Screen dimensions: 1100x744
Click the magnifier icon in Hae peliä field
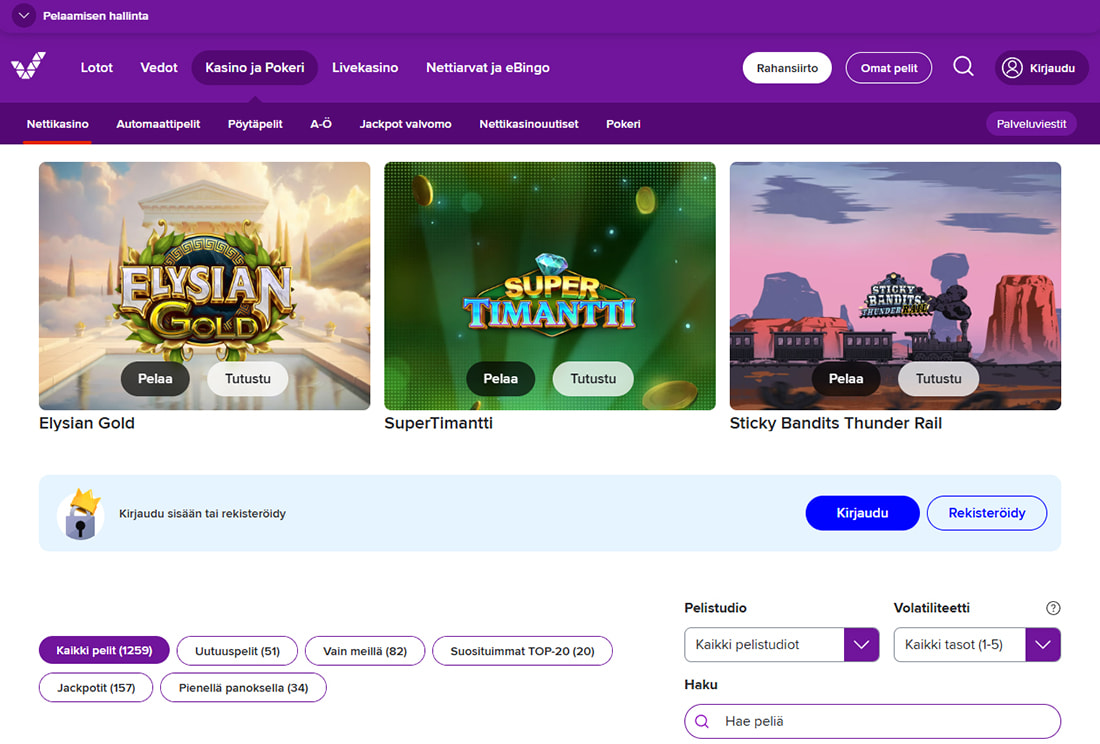[702, 721]
